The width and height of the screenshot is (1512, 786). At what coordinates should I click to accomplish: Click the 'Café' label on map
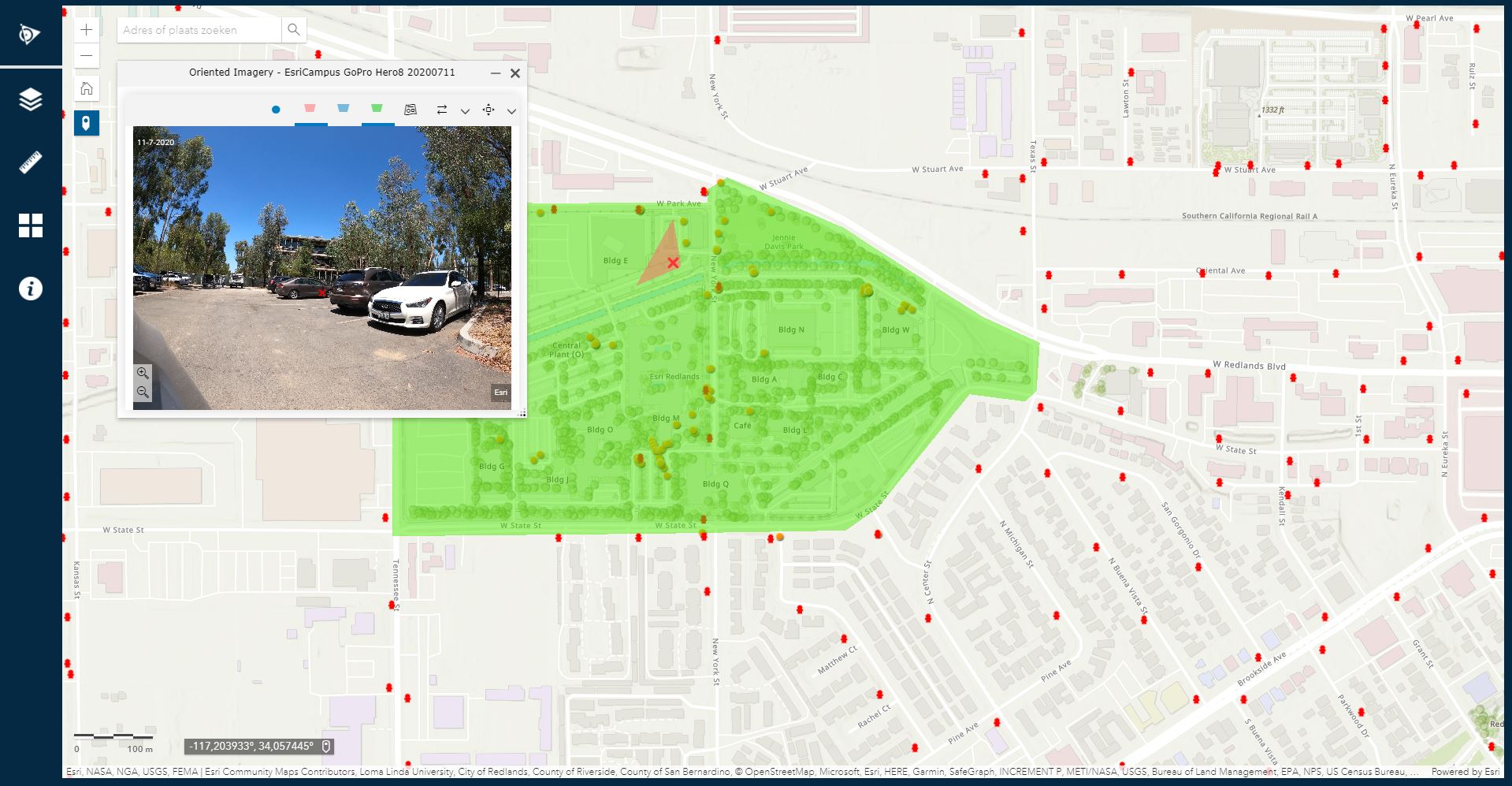coord(742,425)
